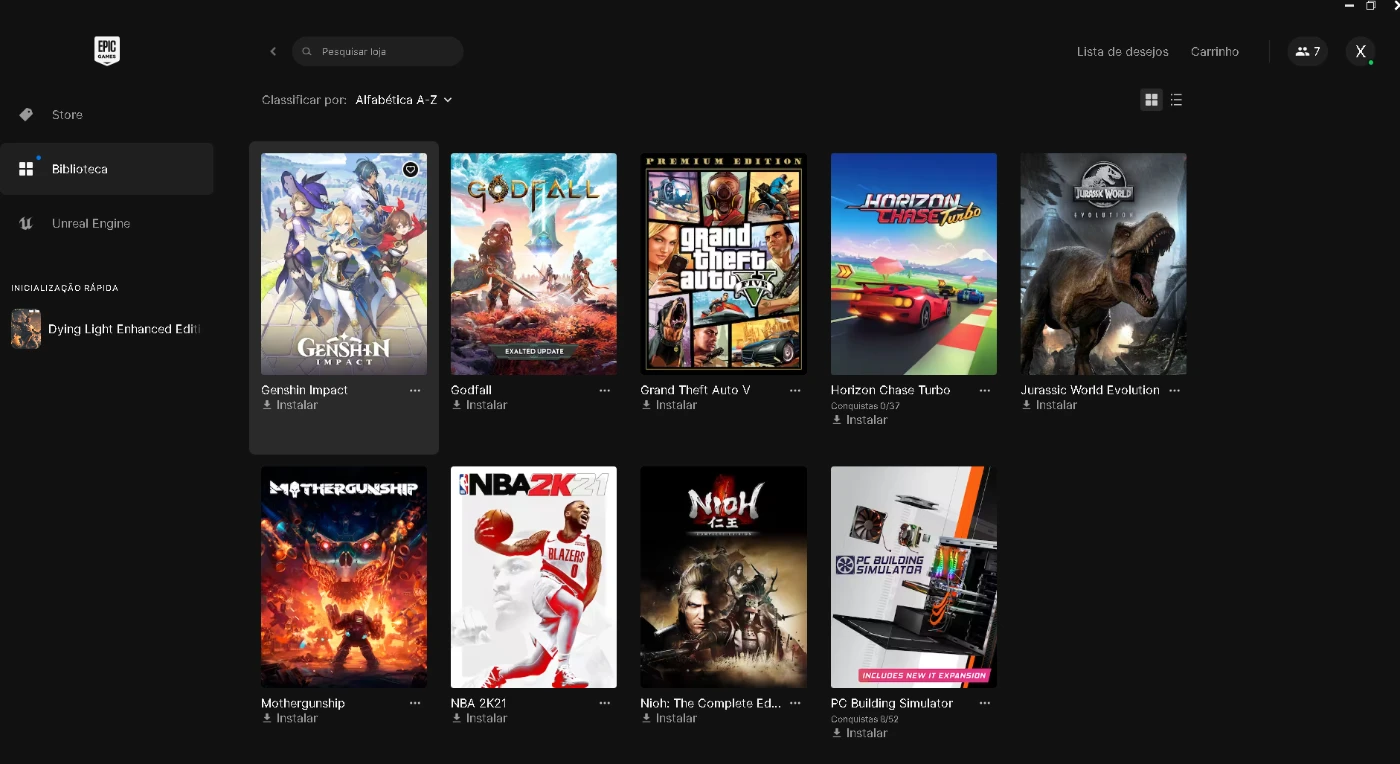
Task: Open Godfall cover art
Action: coord(534,264)
